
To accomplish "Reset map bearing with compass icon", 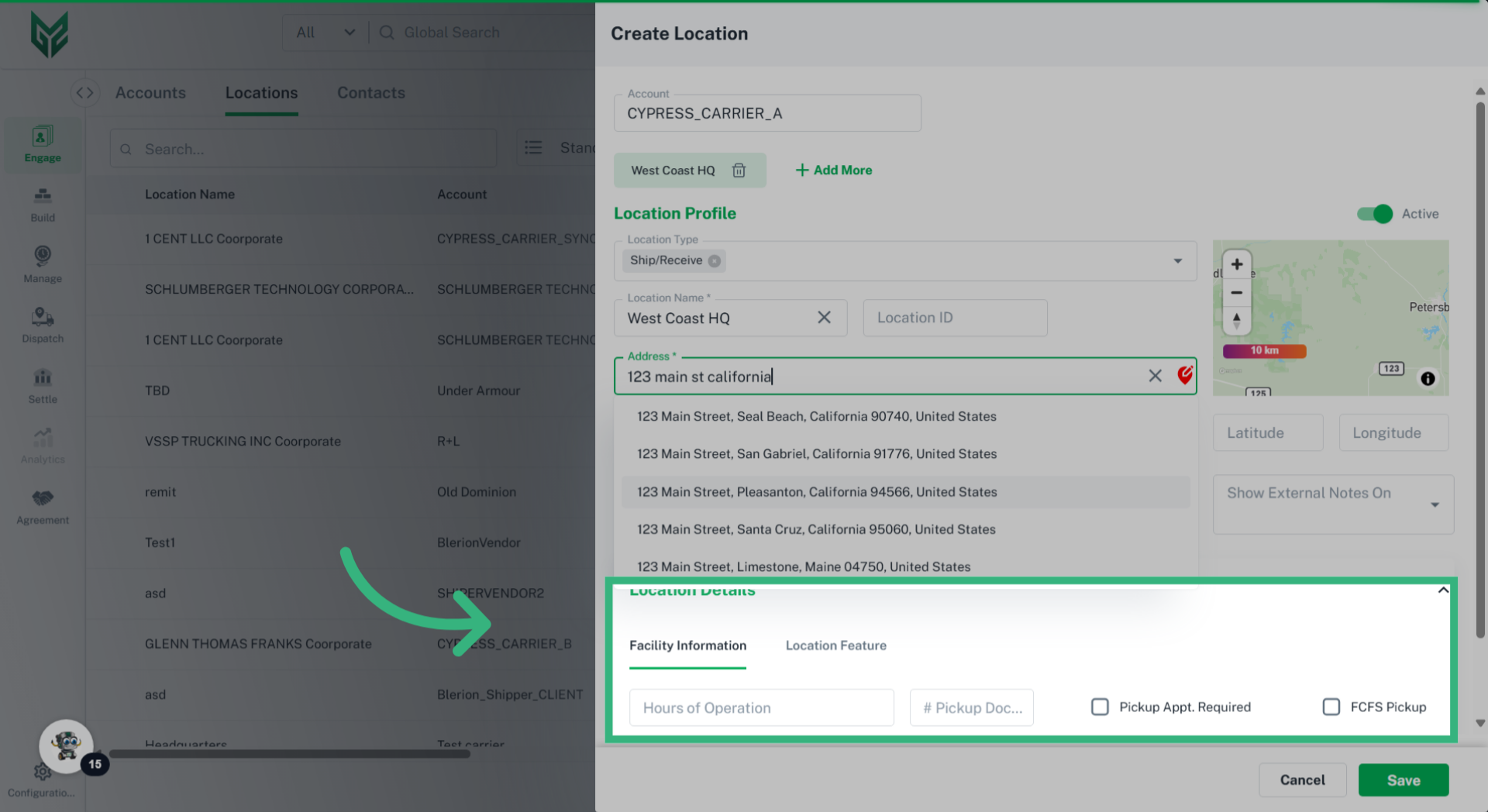I will [x=1237, y=320].
